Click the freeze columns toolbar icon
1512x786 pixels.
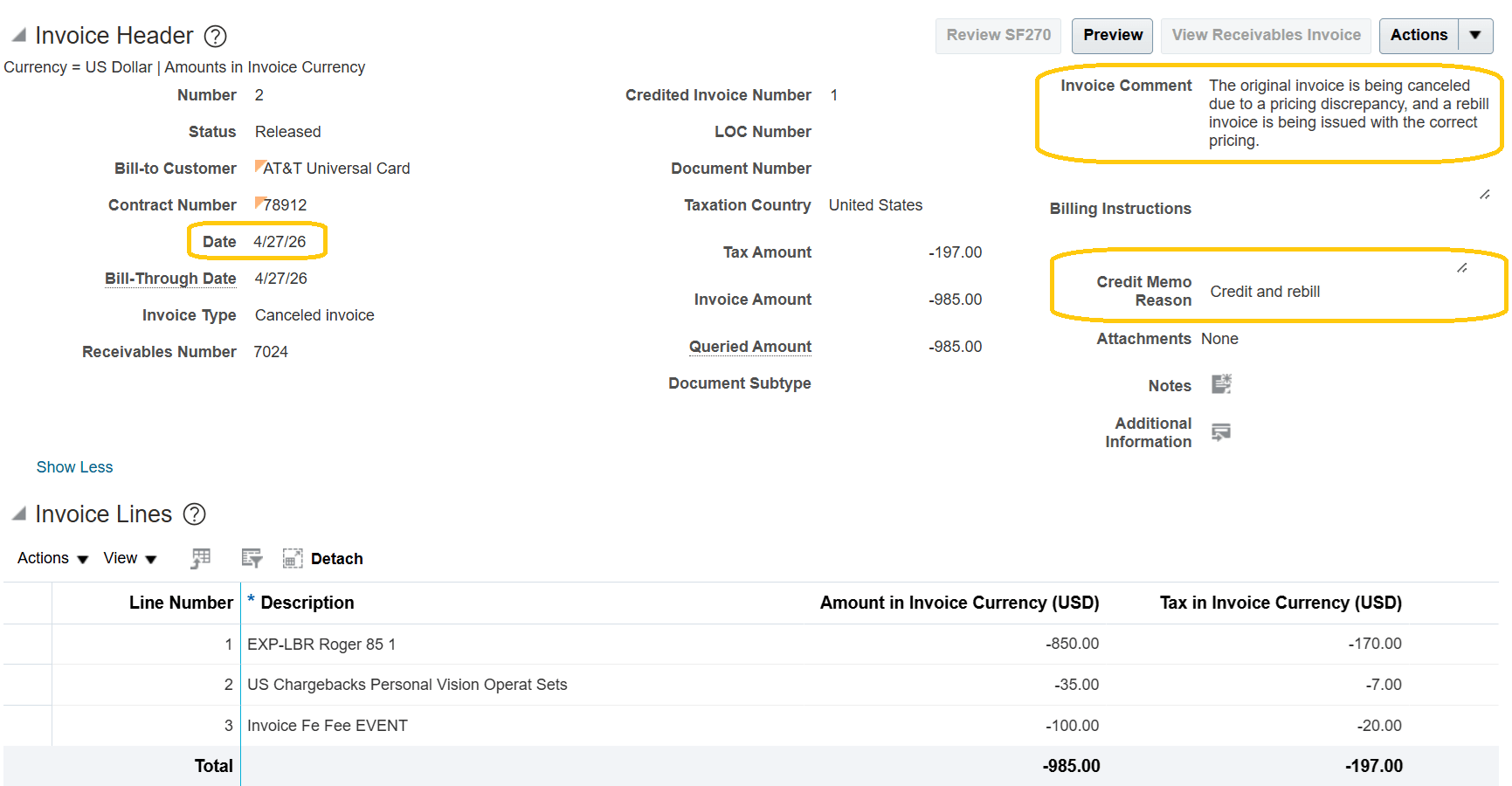tap(201, 558)
